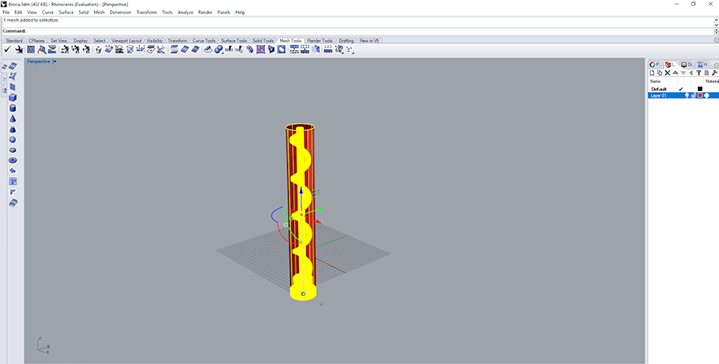Open the Help panel tab
Viewport: 719px width, 364px height.
(703, 65)
